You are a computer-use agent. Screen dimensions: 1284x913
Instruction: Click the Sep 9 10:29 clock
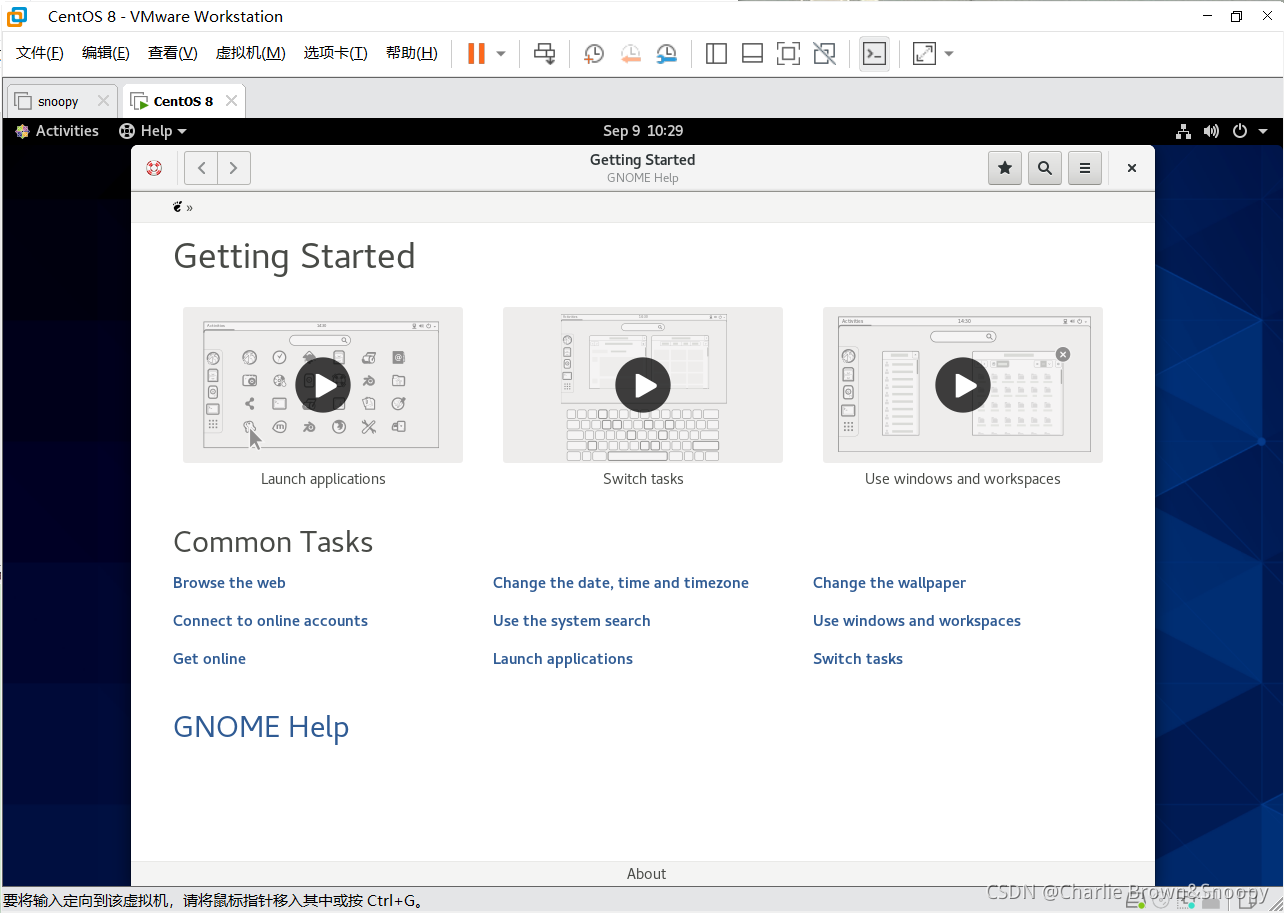(643, 131)
